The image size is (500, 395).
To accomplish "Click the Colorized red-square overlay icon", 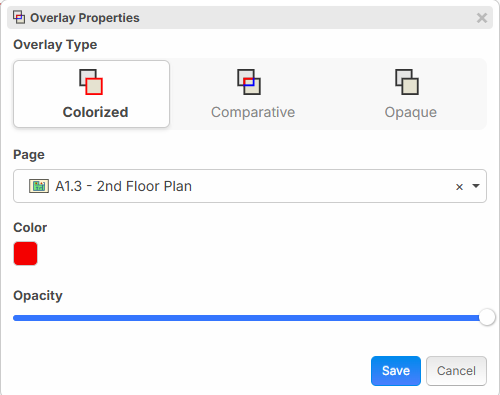I will tap(91, 82).
